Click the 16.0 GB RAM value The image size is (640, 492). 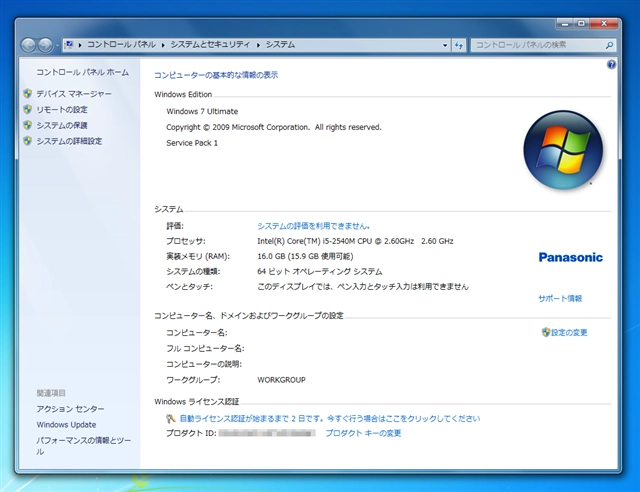click(x=305, y=256)
